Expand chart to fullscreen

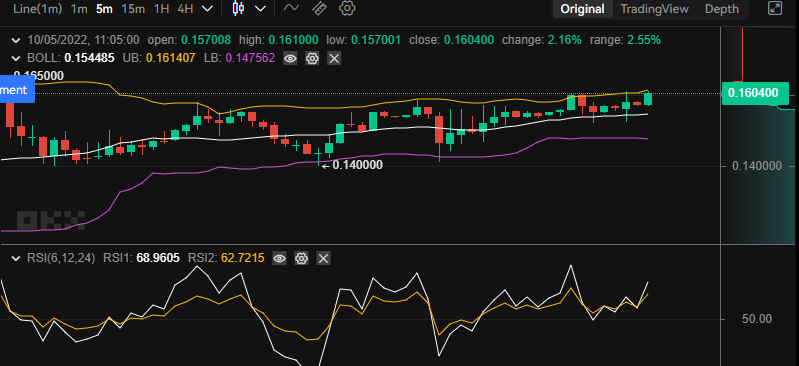[775, 8]
